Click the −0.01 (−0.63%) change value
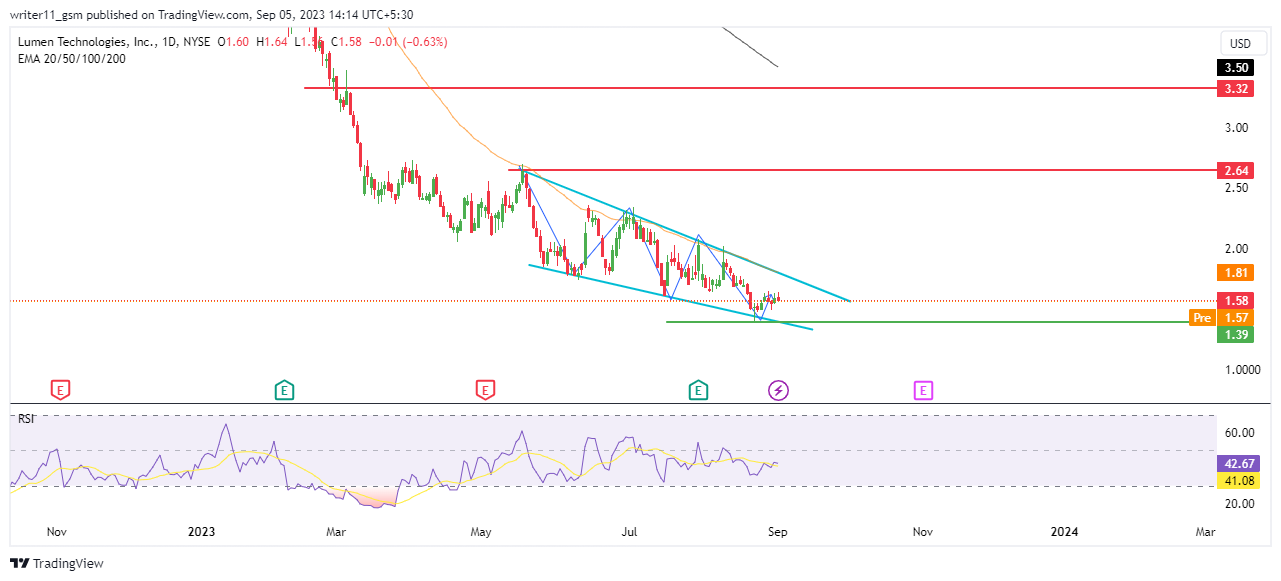 pos(408,42)
